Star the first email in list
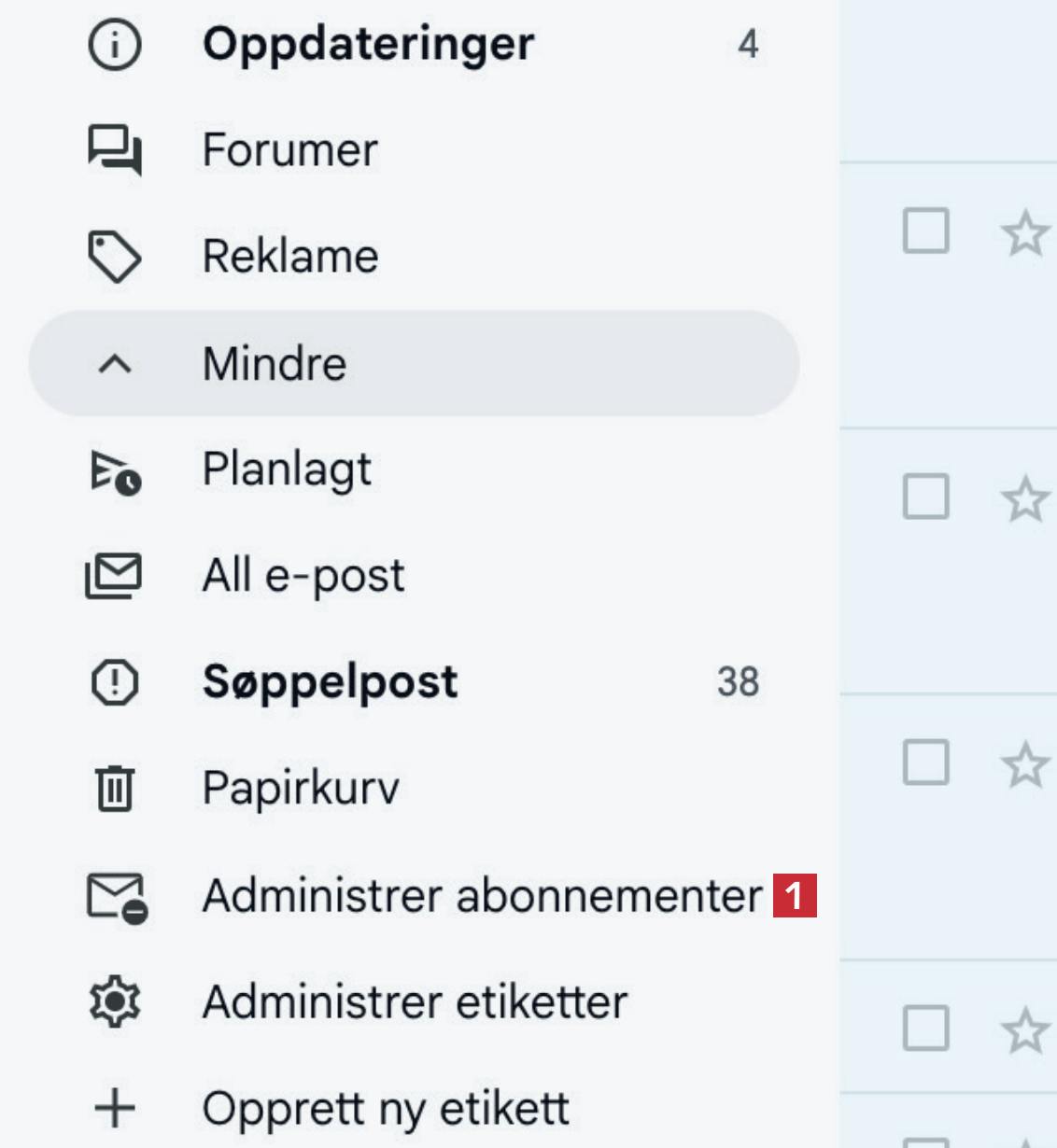1057x1148 pixels. [x=1024, y=232]
